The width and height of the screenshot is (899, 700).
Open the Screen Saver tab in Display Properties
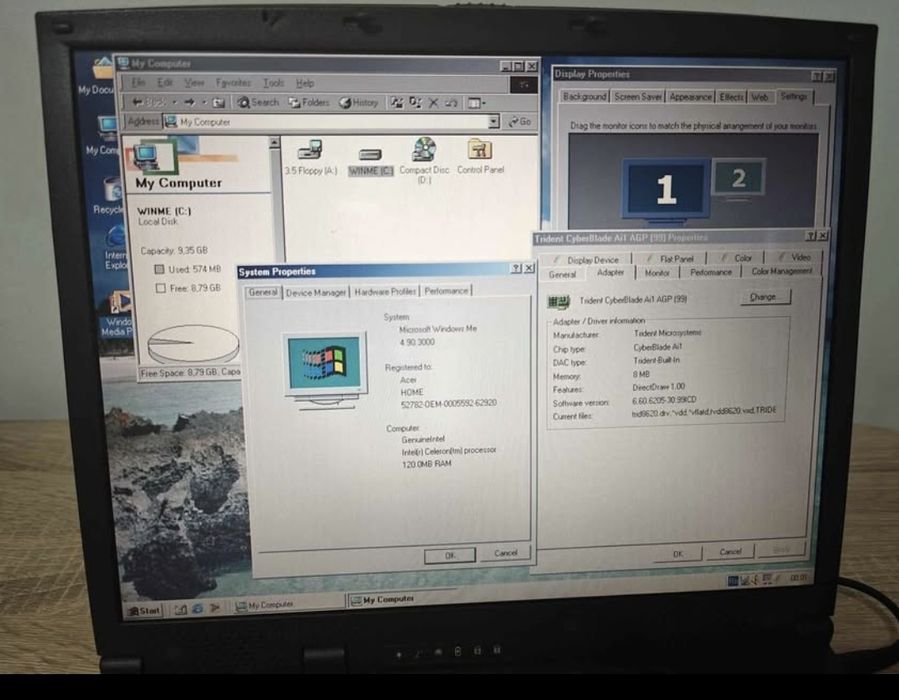click(638, 96)
